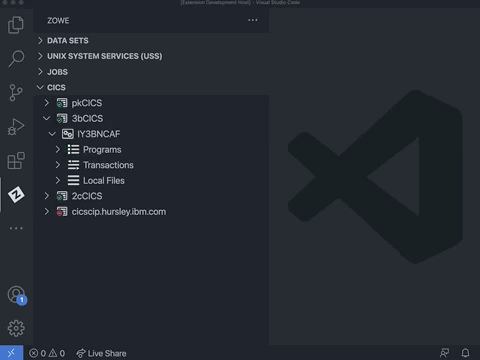Screen dimensions: 480x360
Task: Collapse the IY3BNCAF region chevron
Action: [x=52, y=134]
